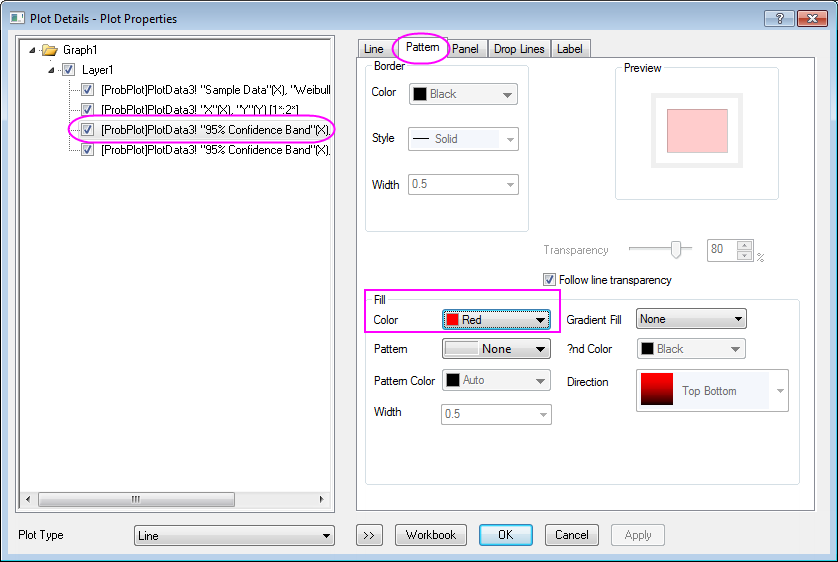Switch to the Drop Lines tab
Viewport: 838px width, 562px height.
(x=518, y=49)
